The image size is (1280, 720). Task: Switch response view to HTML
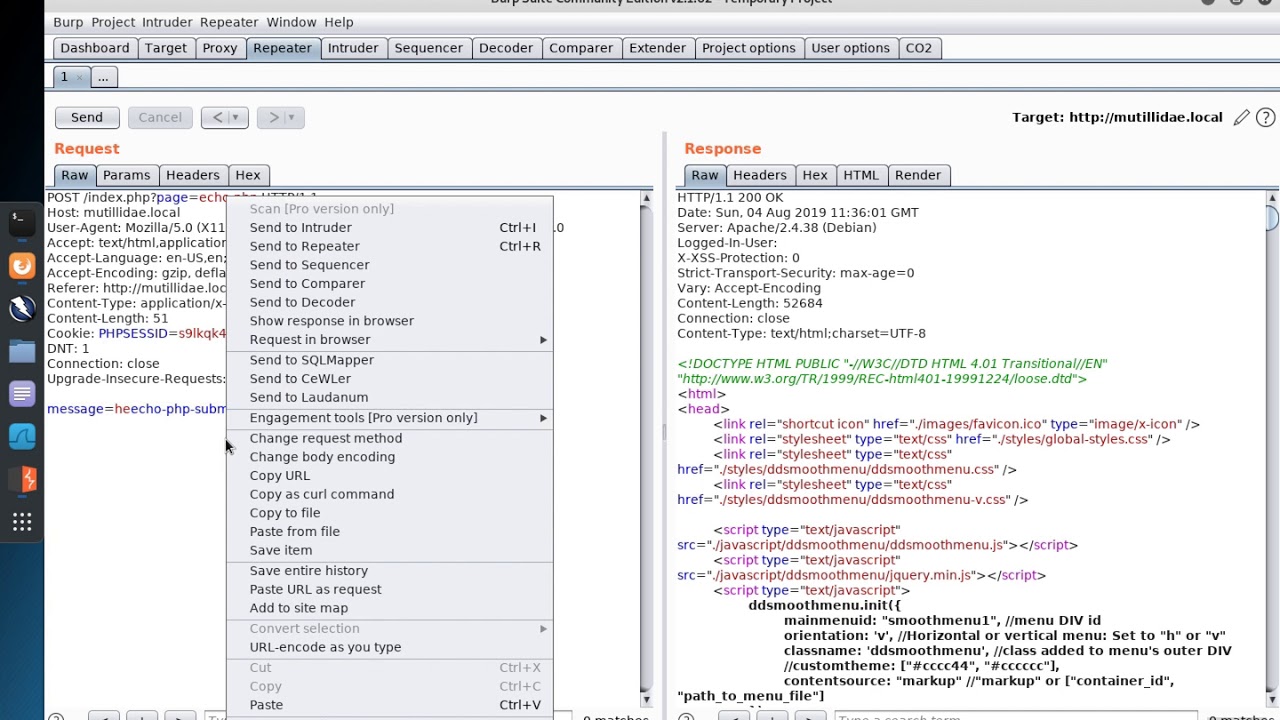(861, 175)
